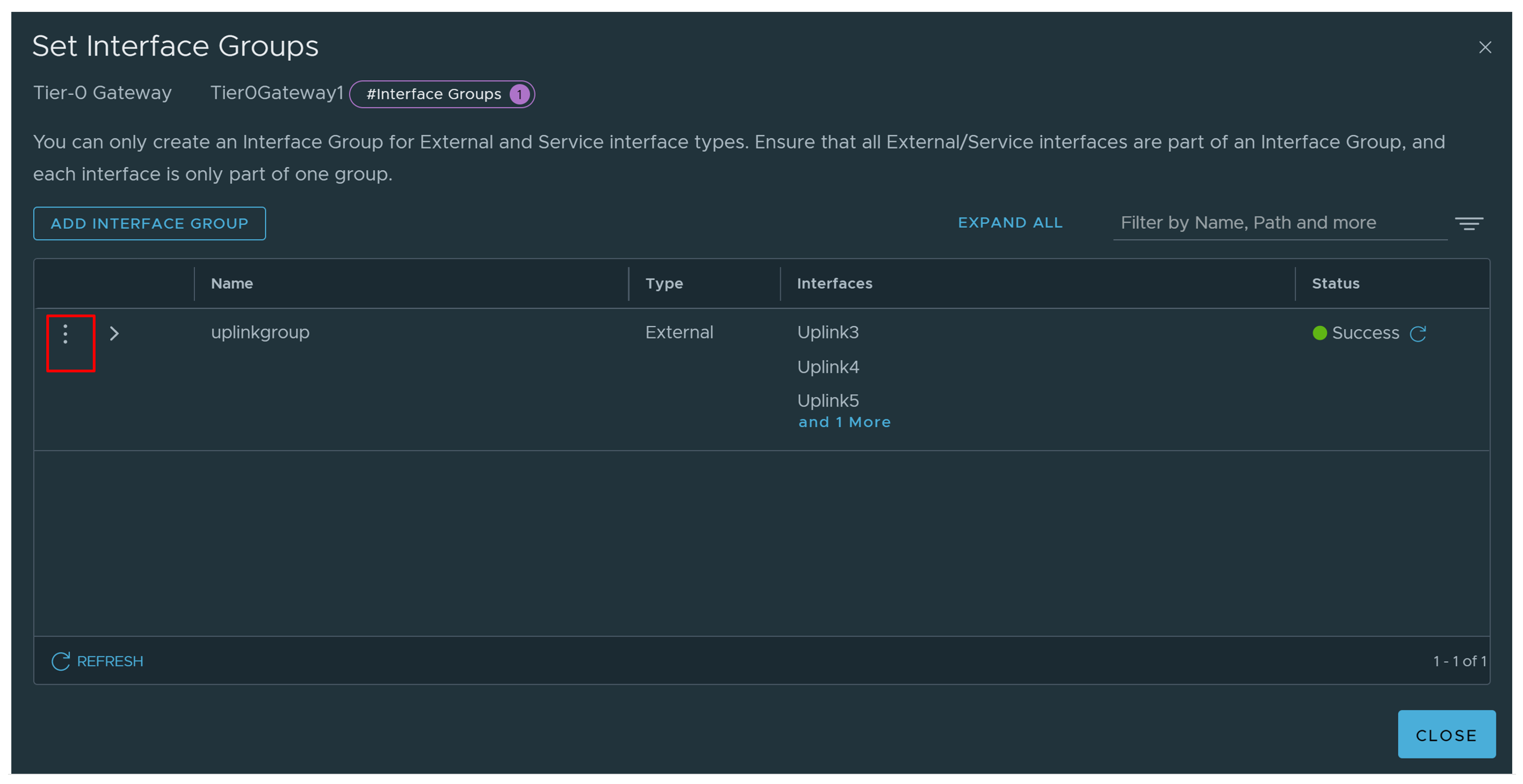Click the green Success status dot
This screenshot has height=784, width=1523.
click(x=1319, y=333)
